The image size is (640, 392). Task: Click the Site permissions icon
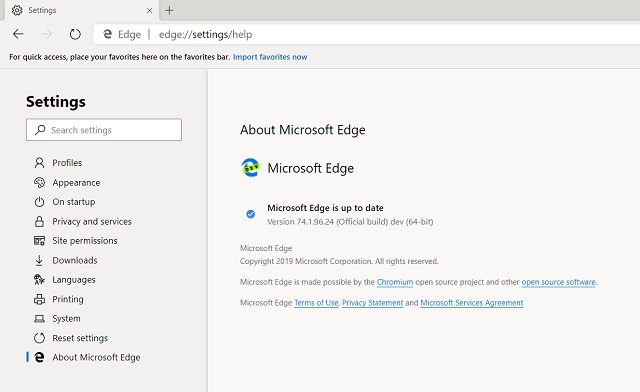tap(39, 241)
